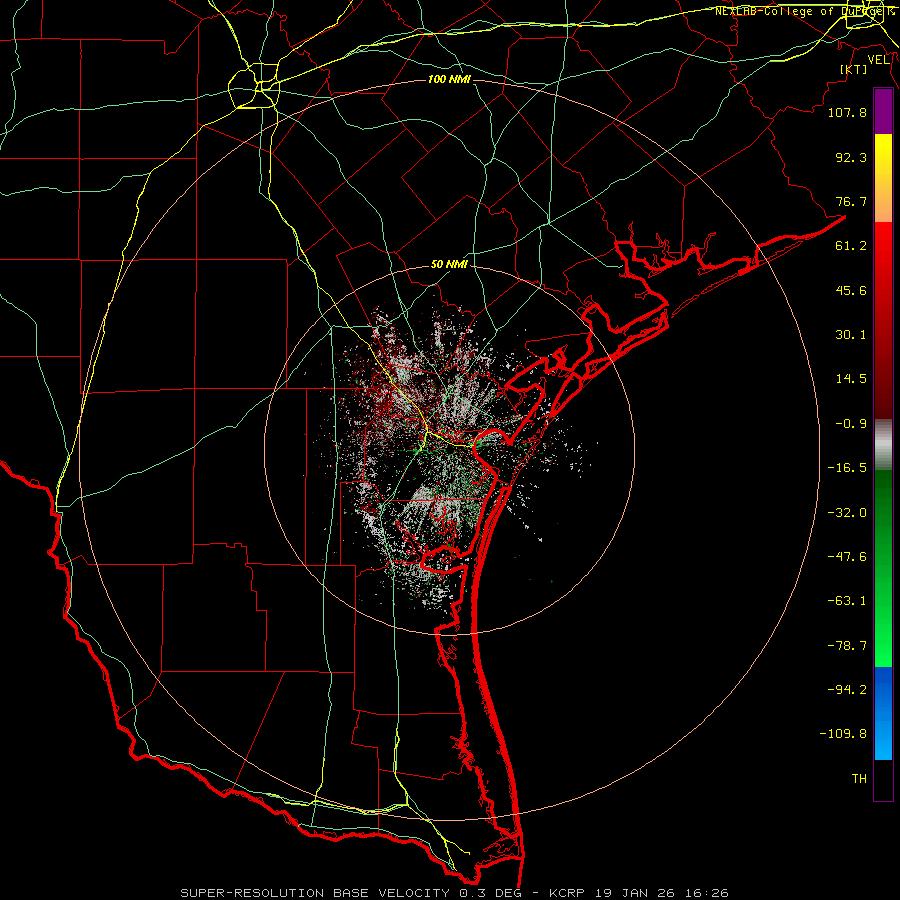
Task: Click the -47.6 velocity scale value
Action: pyautogui.click(x=847, y=557)
